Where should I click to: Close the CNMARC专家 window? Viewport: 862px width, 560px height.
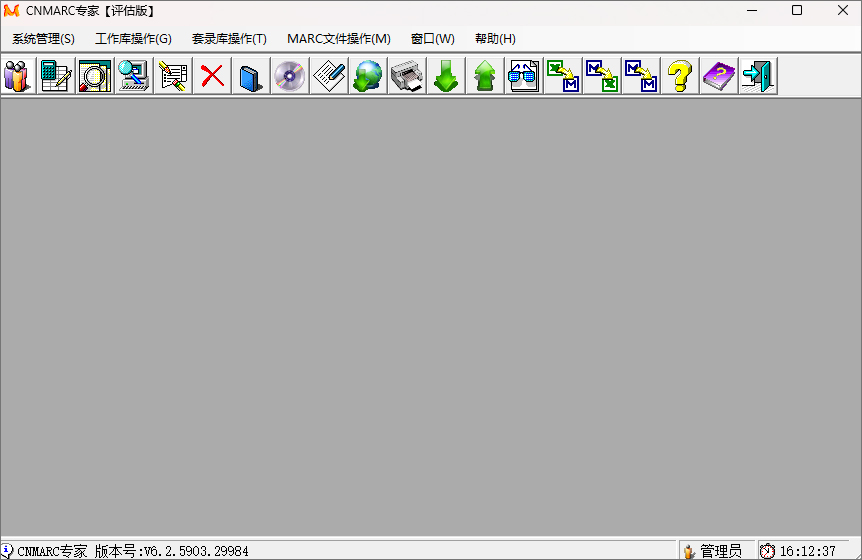[843, 10]
